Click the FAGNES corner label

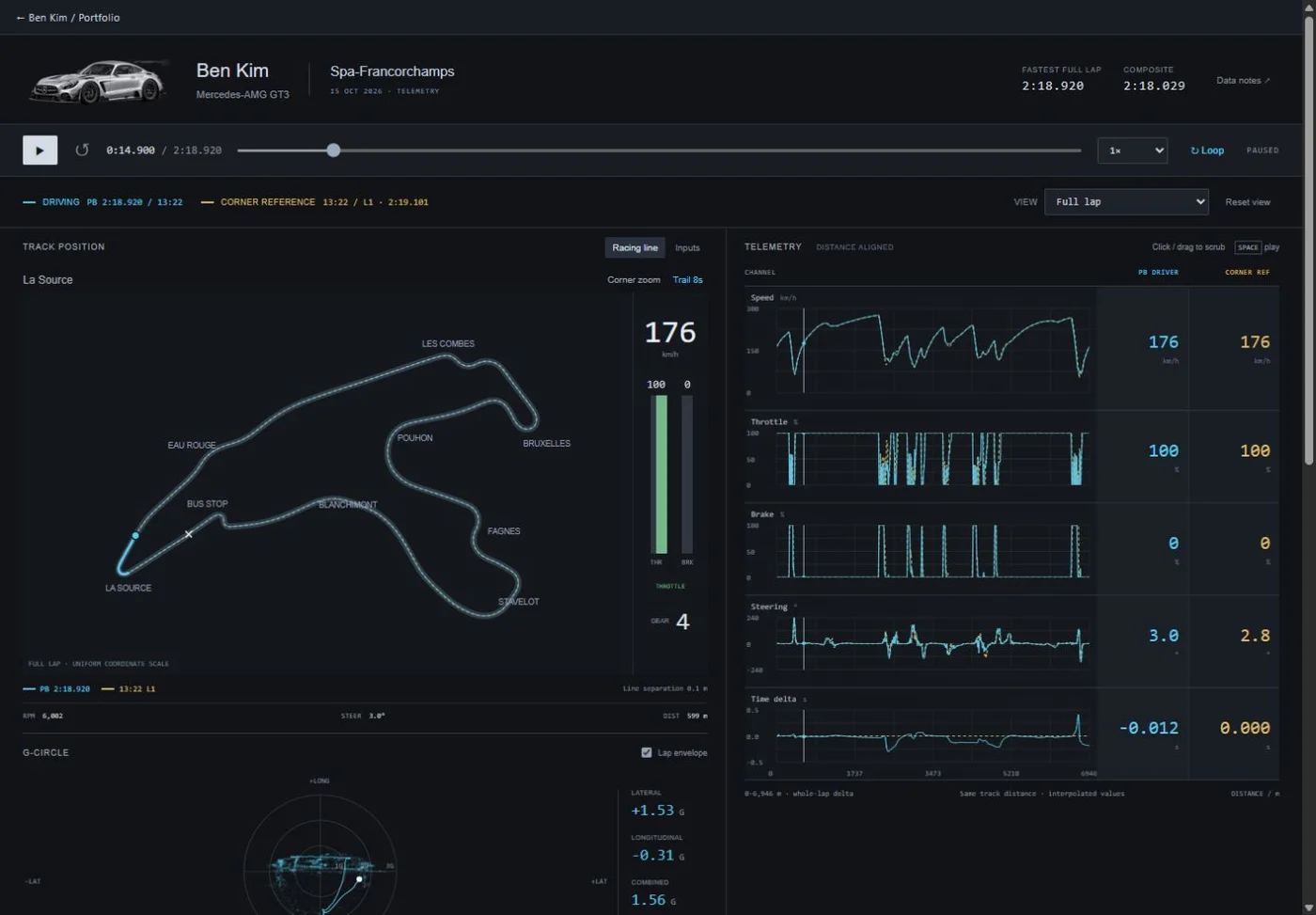(x=504, y=531)
